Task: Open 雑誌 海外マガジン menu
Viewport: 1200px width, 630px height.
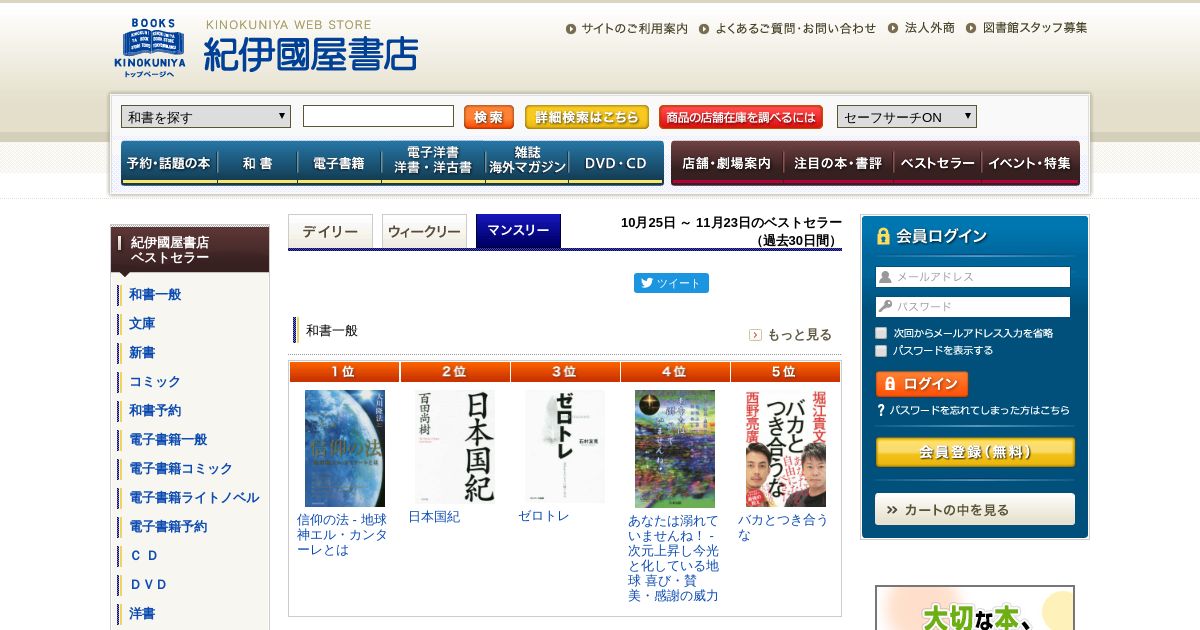Action: pos(527,163)
